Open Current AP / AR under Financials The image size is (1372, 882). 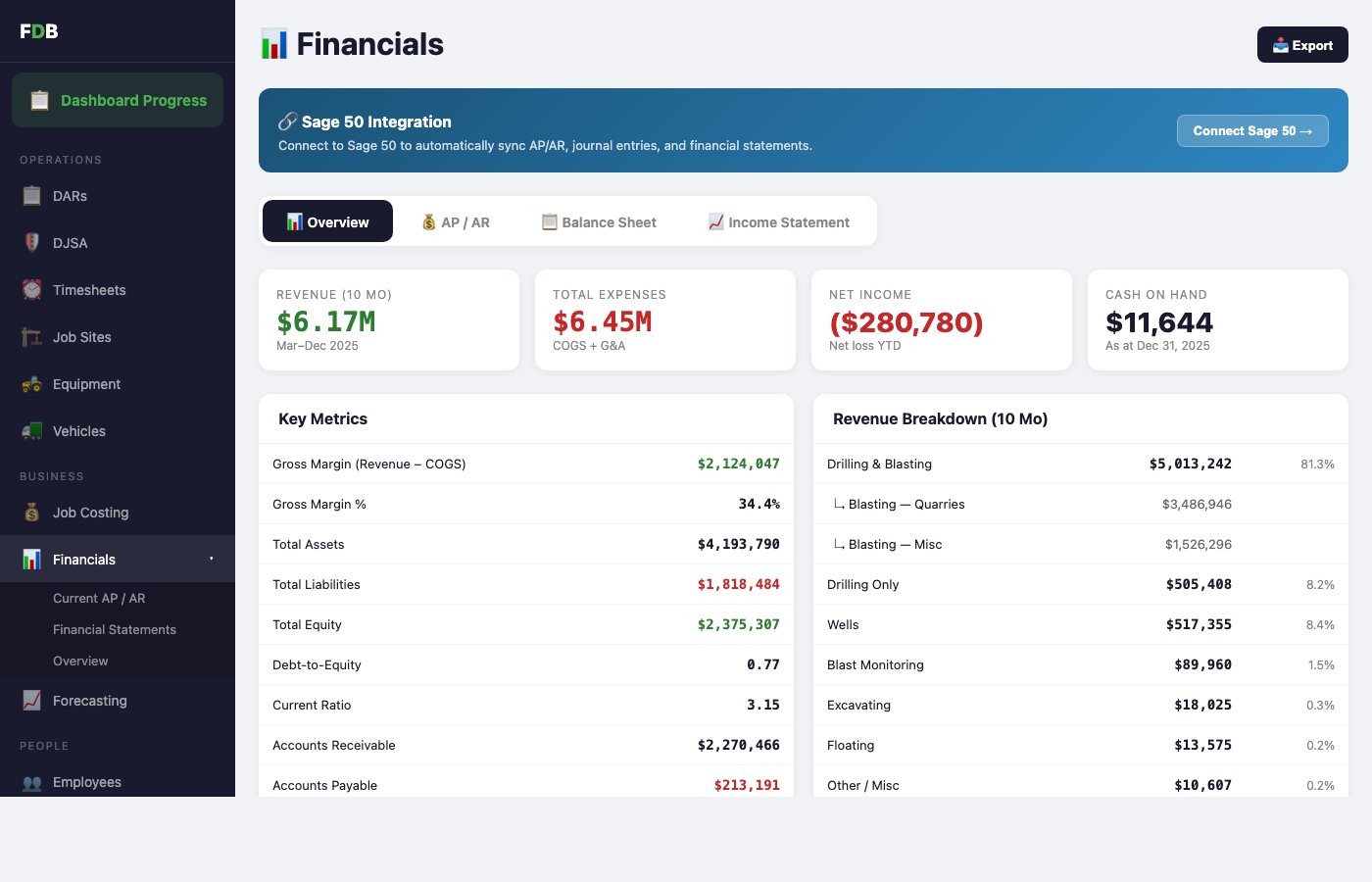coord(99,598)
